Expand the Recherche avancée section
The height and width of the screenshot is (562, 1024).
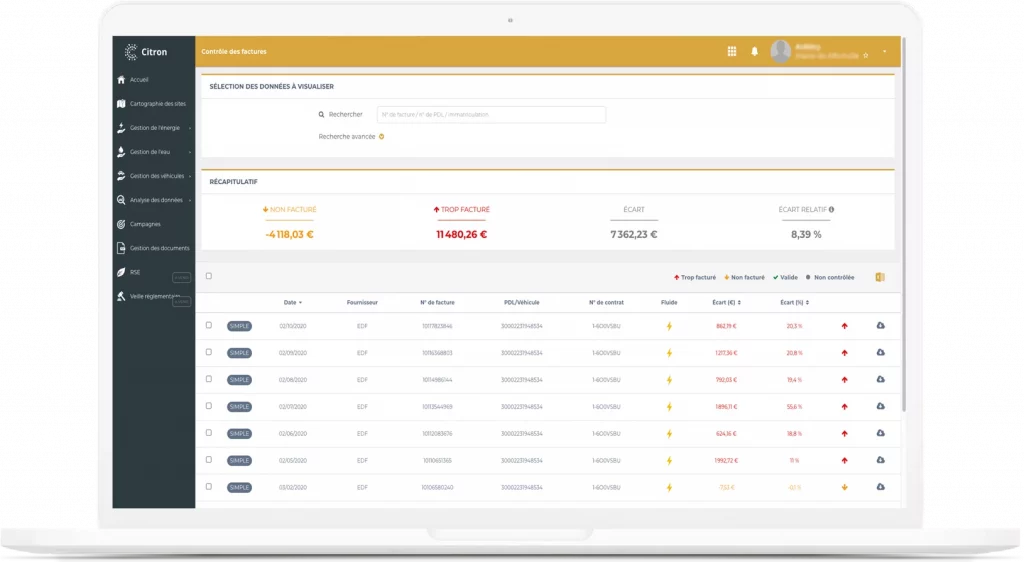tap(382, 137)
